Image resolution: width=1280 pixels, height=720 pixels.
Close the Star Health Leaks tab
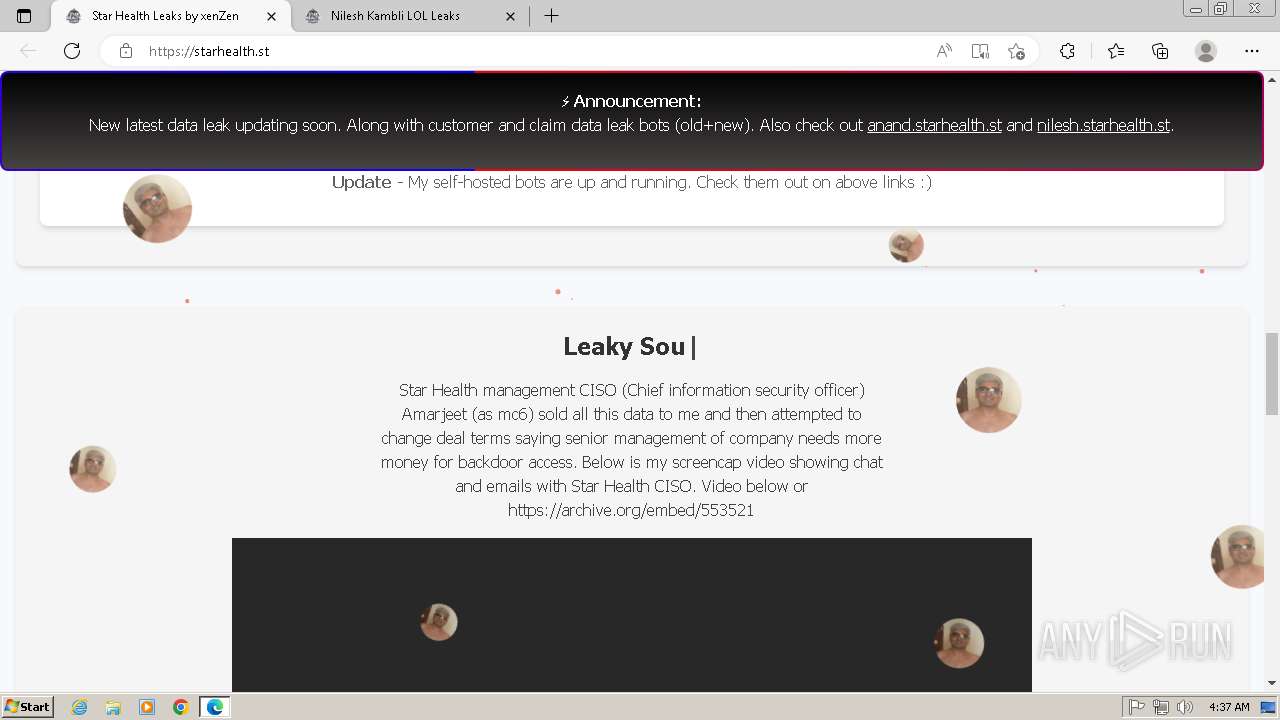coord(272,16)
